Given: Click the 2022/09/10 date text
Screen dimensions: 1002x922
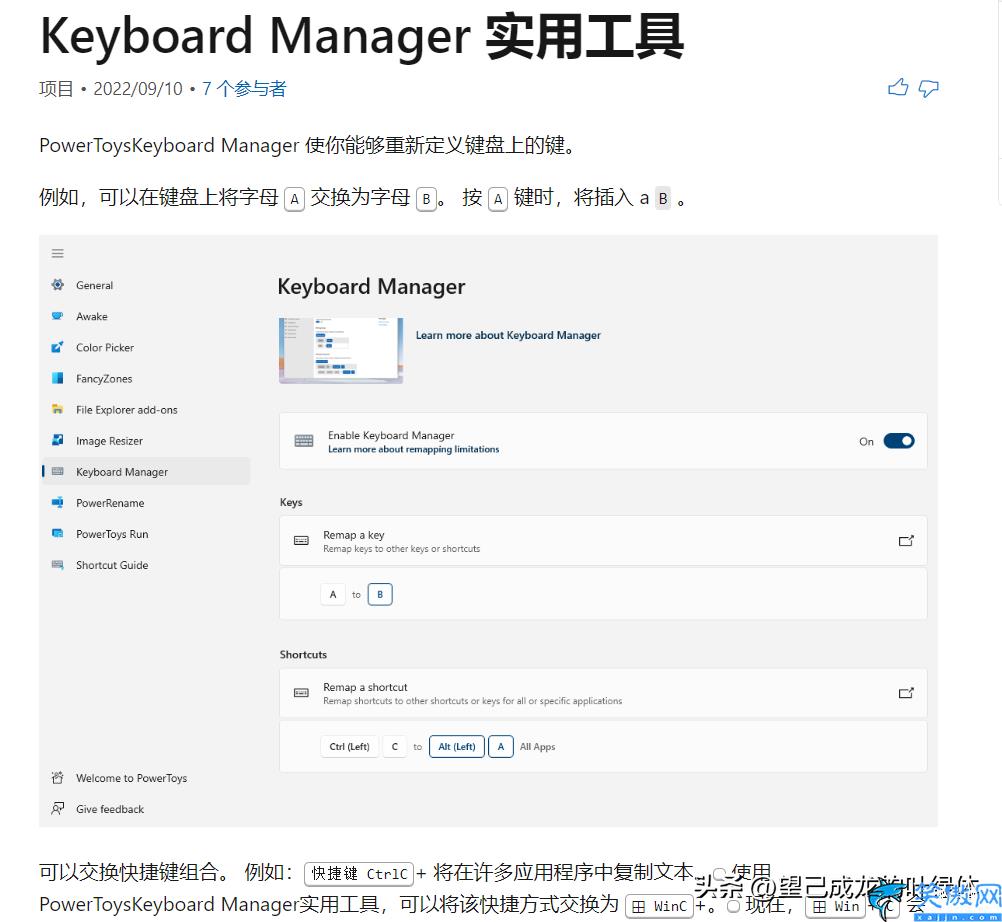Looking at the screenshot, I should (x=138, y=89).
